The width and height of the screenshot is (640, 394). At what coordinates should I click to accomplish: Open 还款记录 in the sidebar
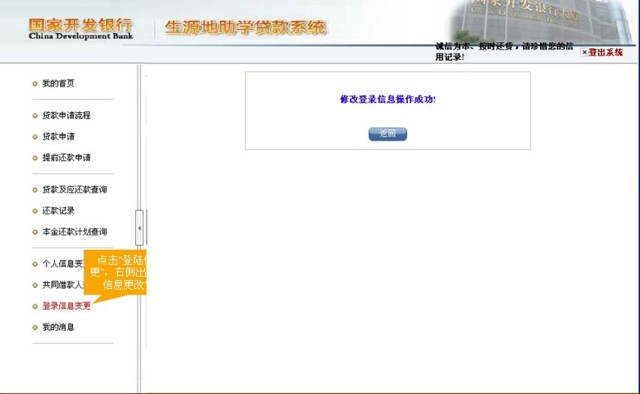pos(58,211)
